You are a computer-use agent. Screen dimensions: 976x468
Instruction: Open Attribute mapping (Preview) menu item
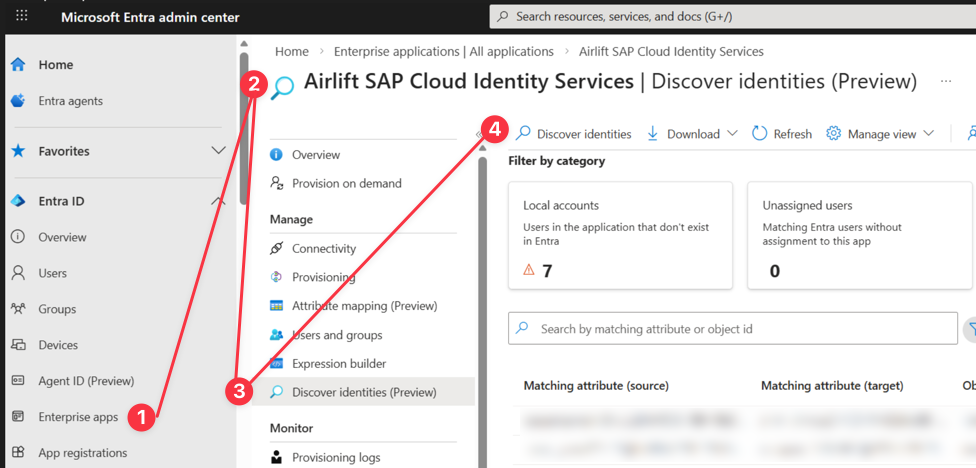[364, 306]
